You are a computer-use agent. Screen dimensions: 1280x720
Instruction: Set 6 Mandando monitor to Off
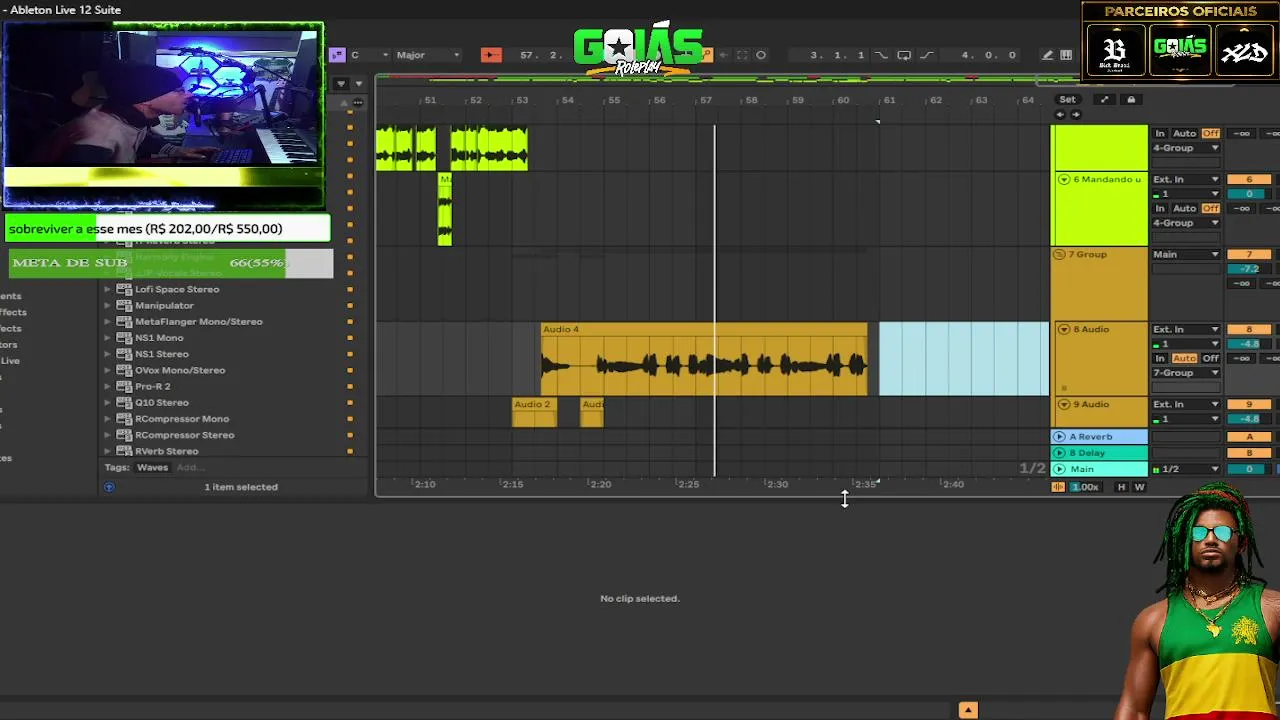[1210, 209]
